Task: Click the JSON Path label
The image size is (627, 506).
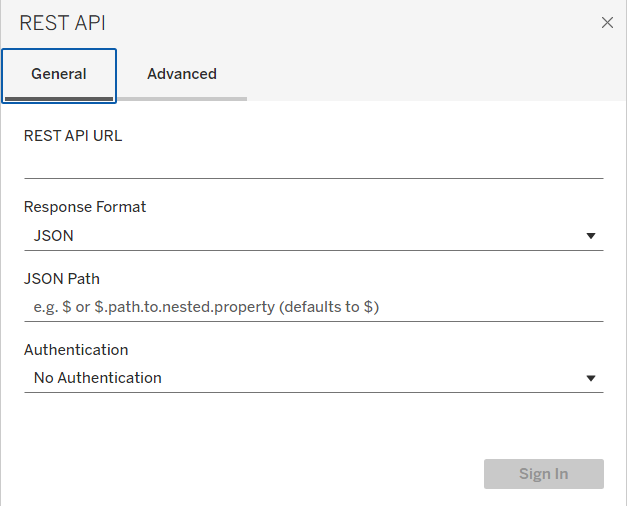Action: click(62, 279)
